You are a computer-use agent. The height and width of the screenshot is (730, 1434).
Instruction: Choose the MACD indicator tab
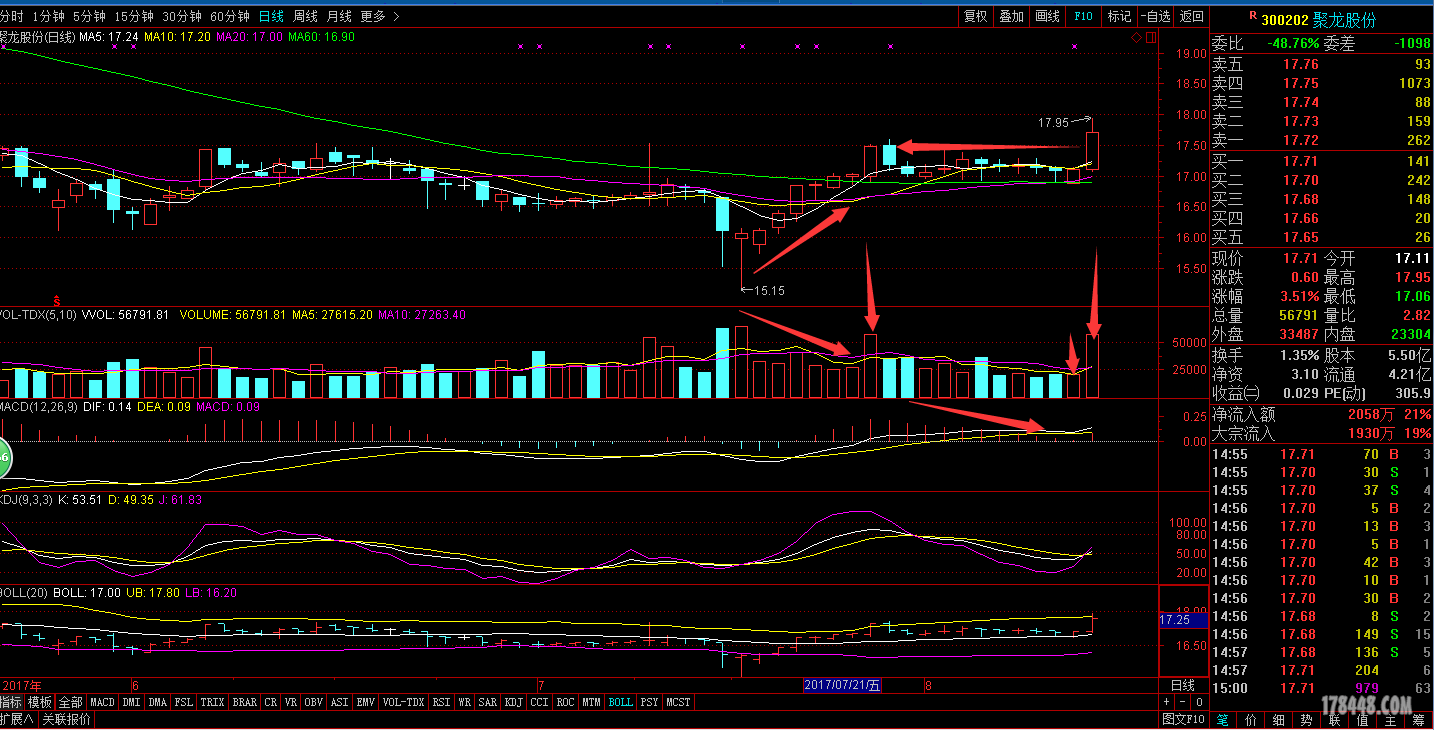(103, 702)
